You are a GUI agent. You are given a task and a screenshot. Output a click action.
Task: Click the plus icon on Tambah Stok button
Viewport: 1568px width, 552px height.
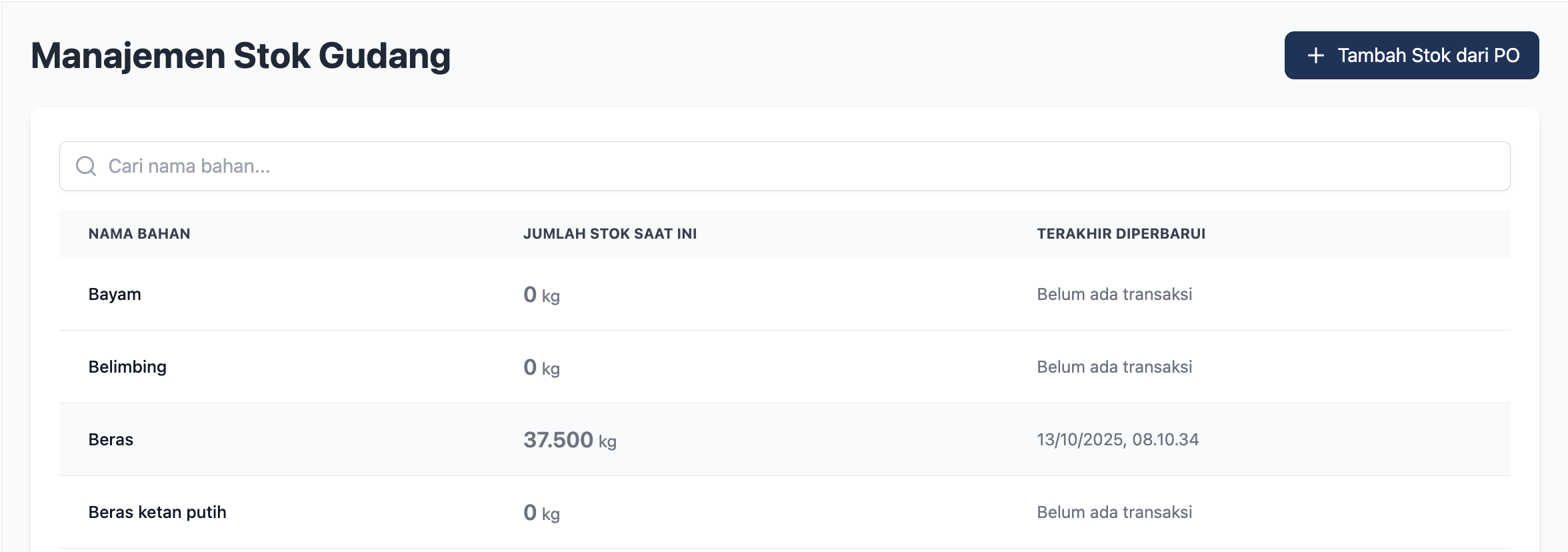point(1315,55)
